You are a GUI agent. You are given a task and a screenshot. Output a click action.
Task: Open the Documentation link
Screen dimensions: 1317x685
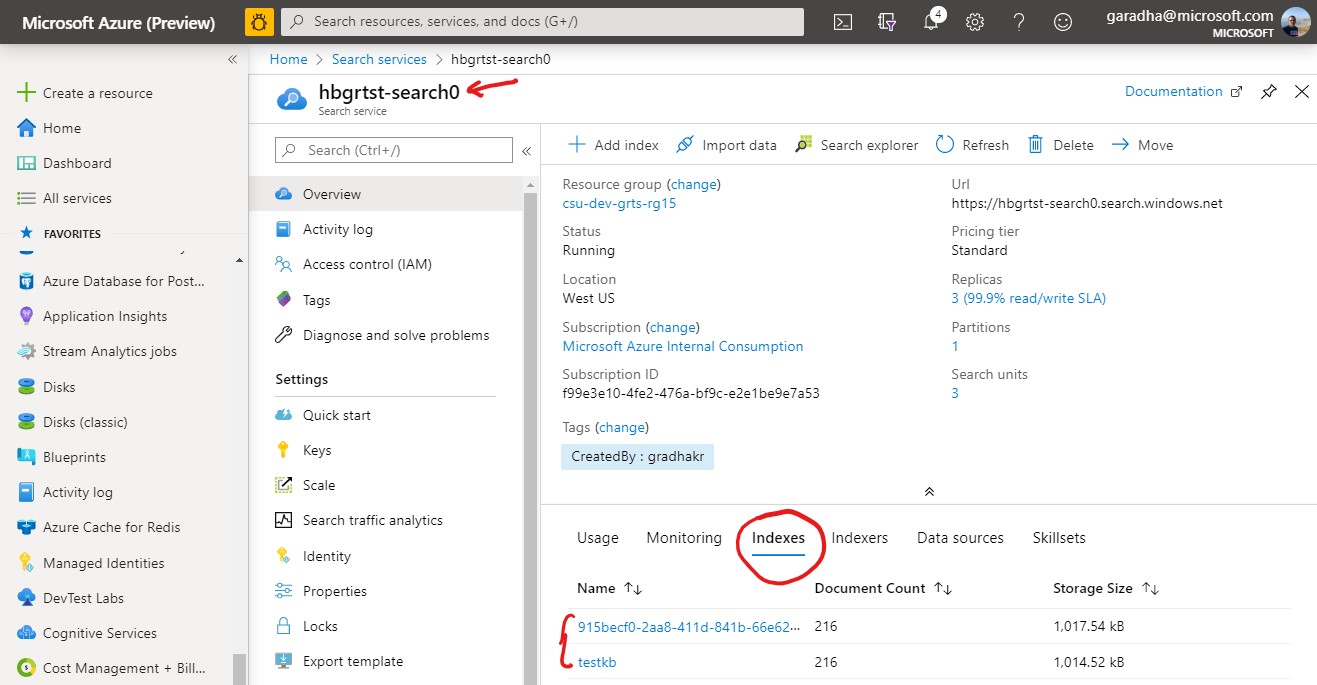[1184, 91]
